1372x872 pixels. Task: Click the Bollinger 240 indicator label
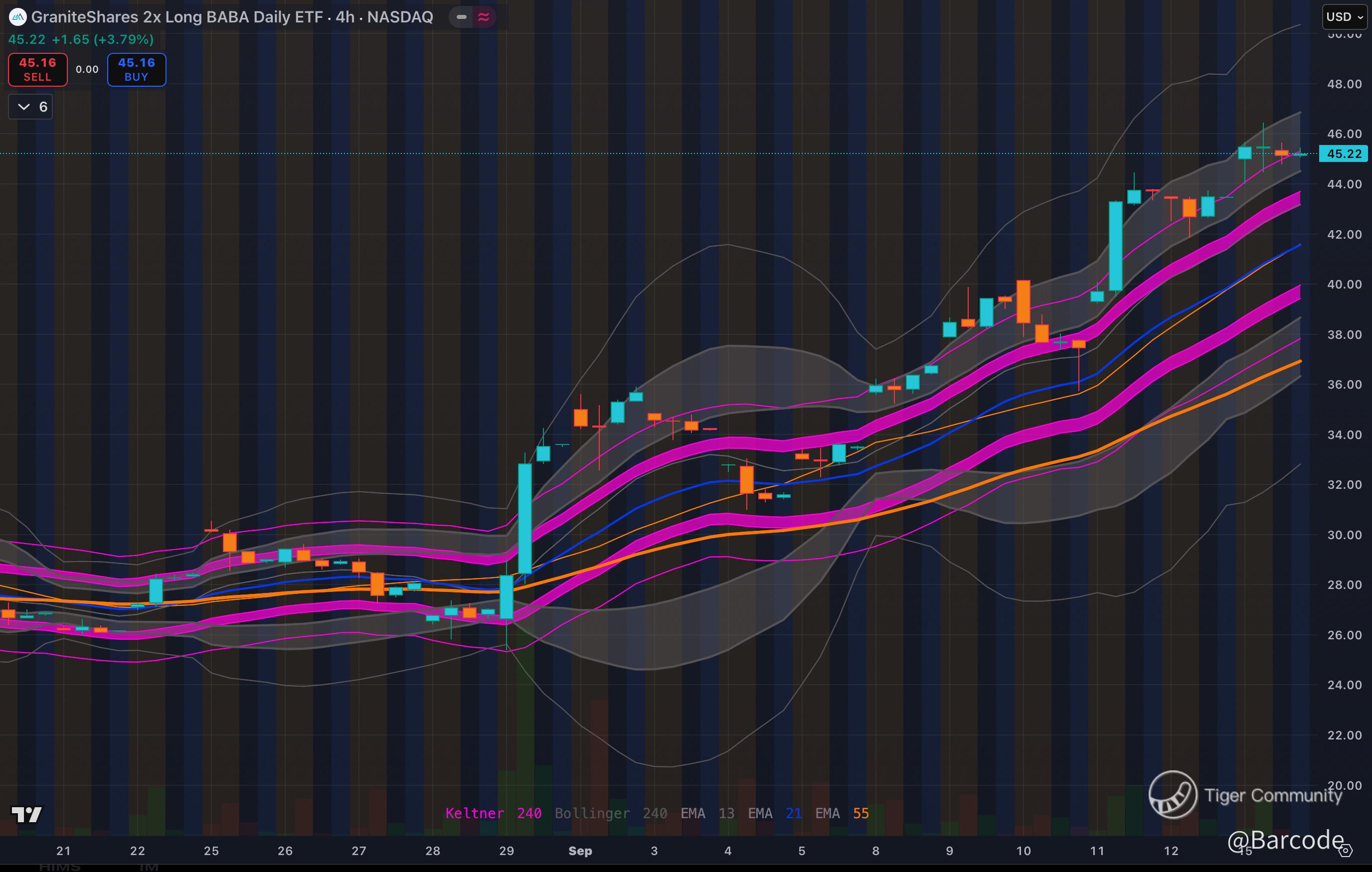click(611, 813)
